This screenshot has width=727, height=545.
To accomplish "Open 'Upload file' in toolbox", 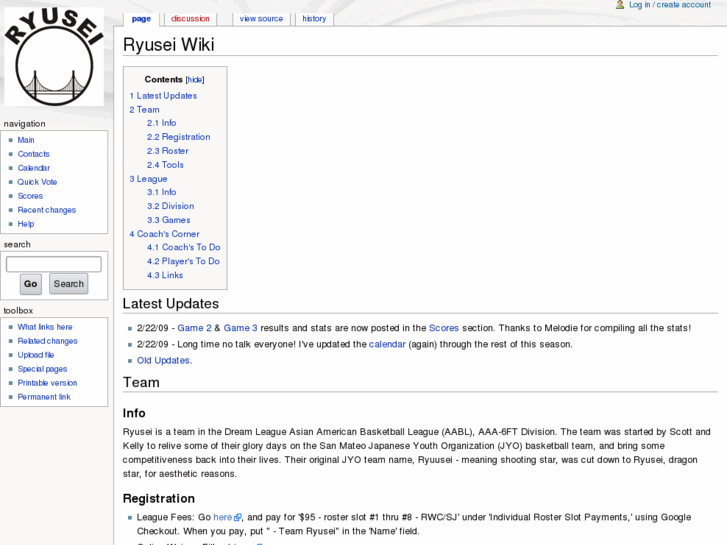I will (x=36, y=355).
